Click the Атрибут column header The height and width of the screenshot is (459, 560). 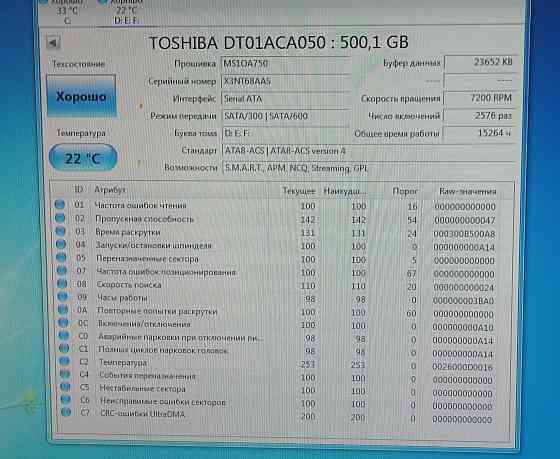110,190
